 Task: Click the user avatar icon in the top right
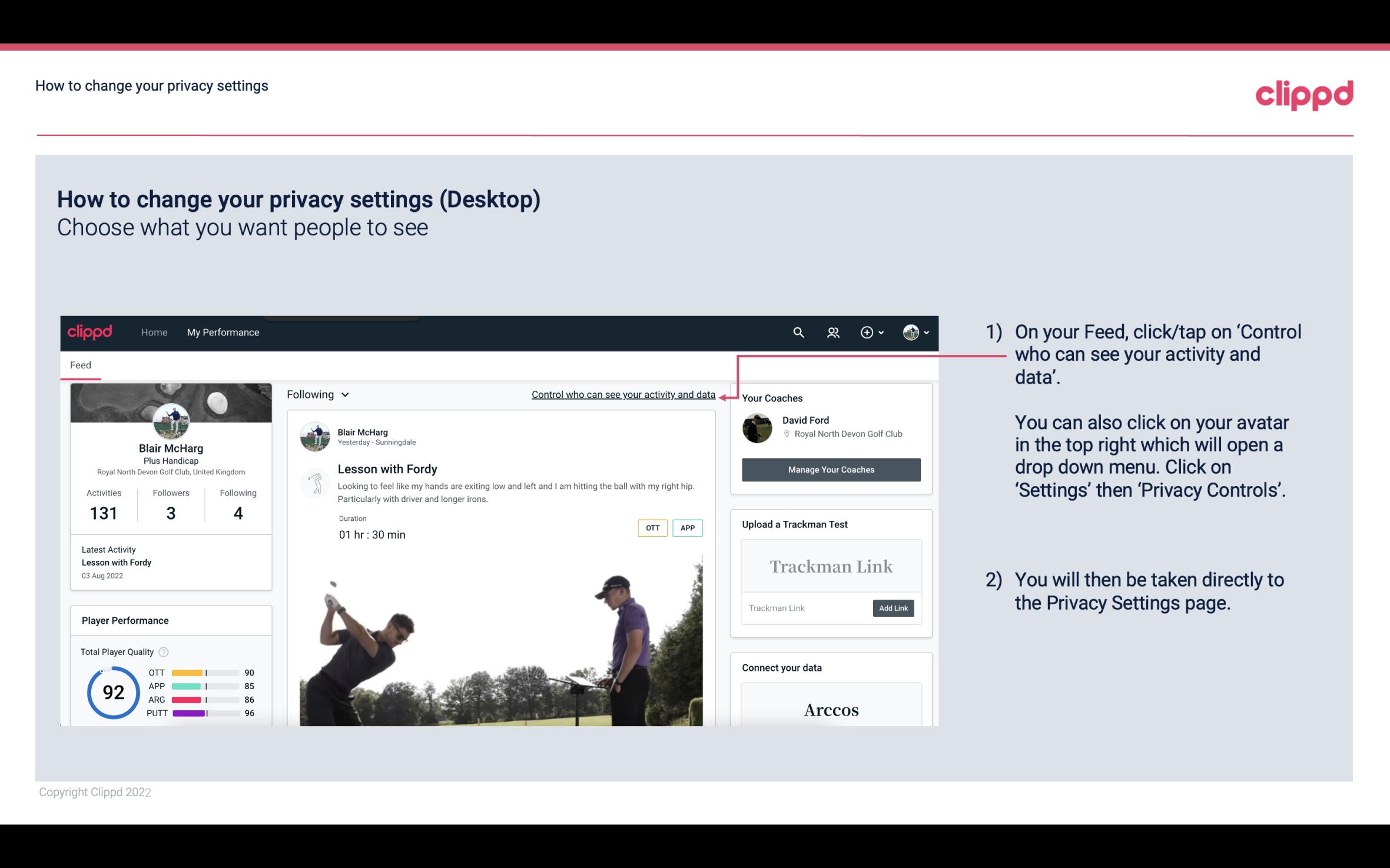coord(909,331)
